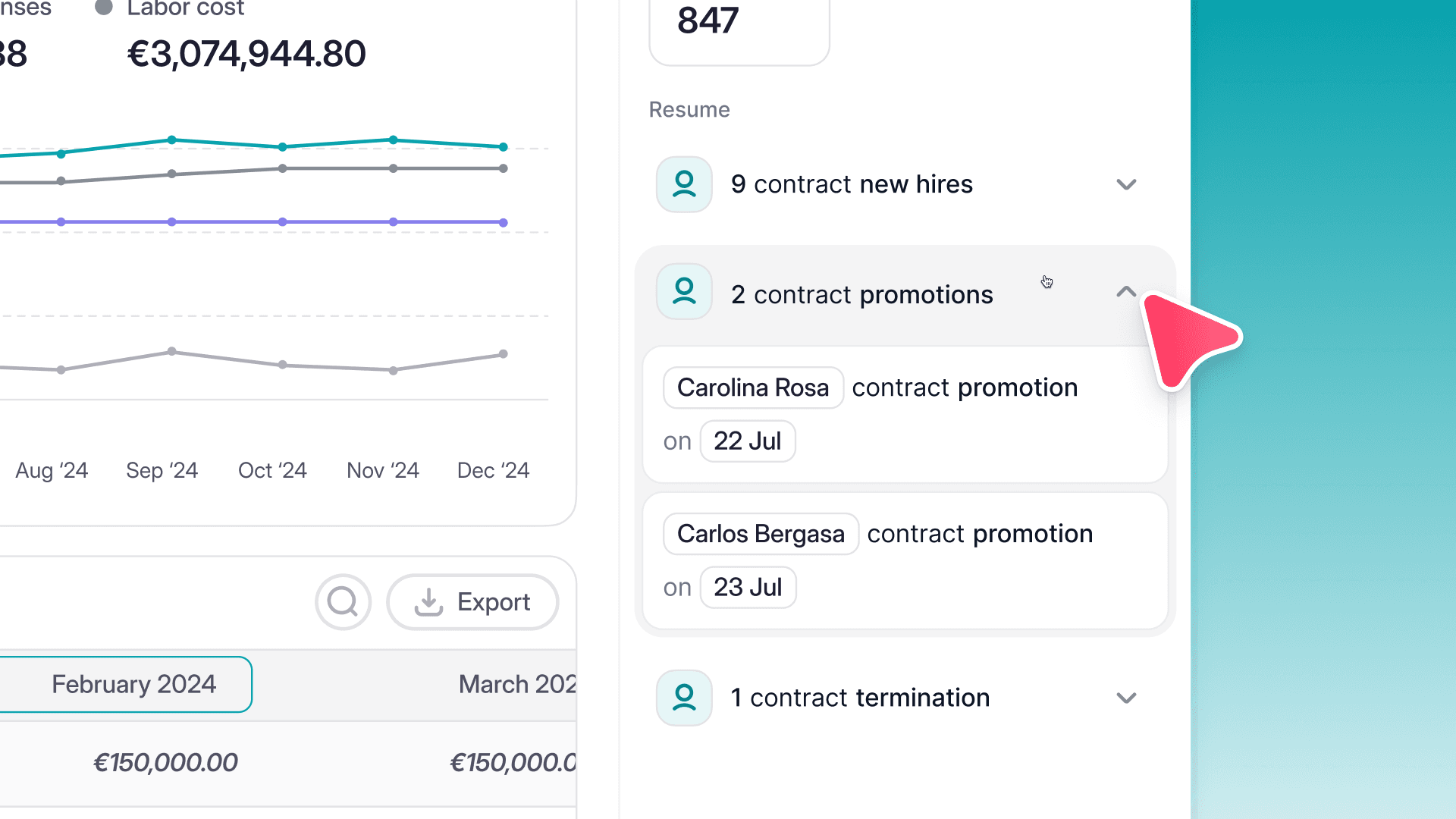
Task: Click the Resume section label
Action: [689, 109]
